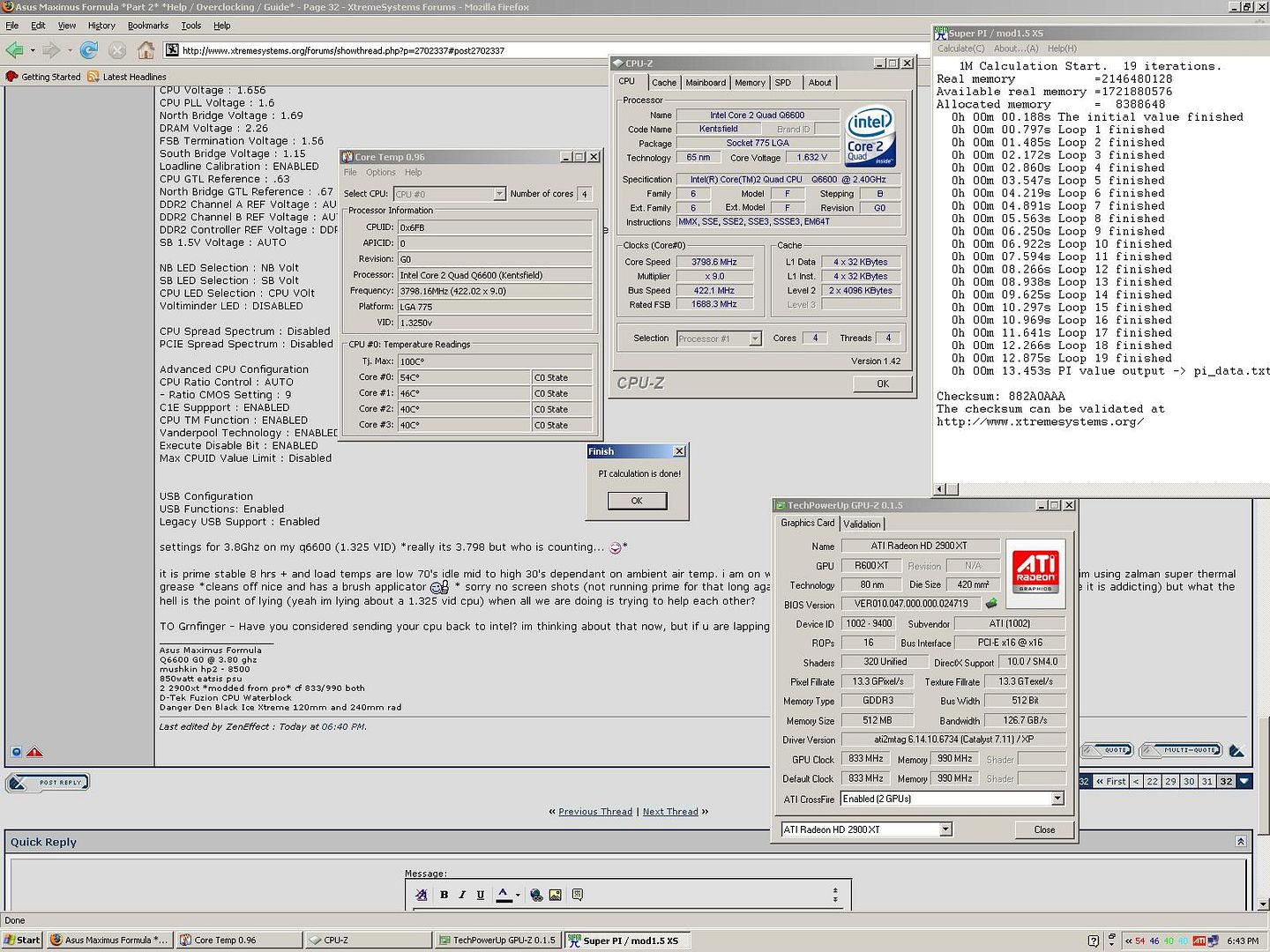Open Calculate menu in Super PI

(x=960, y=48)
